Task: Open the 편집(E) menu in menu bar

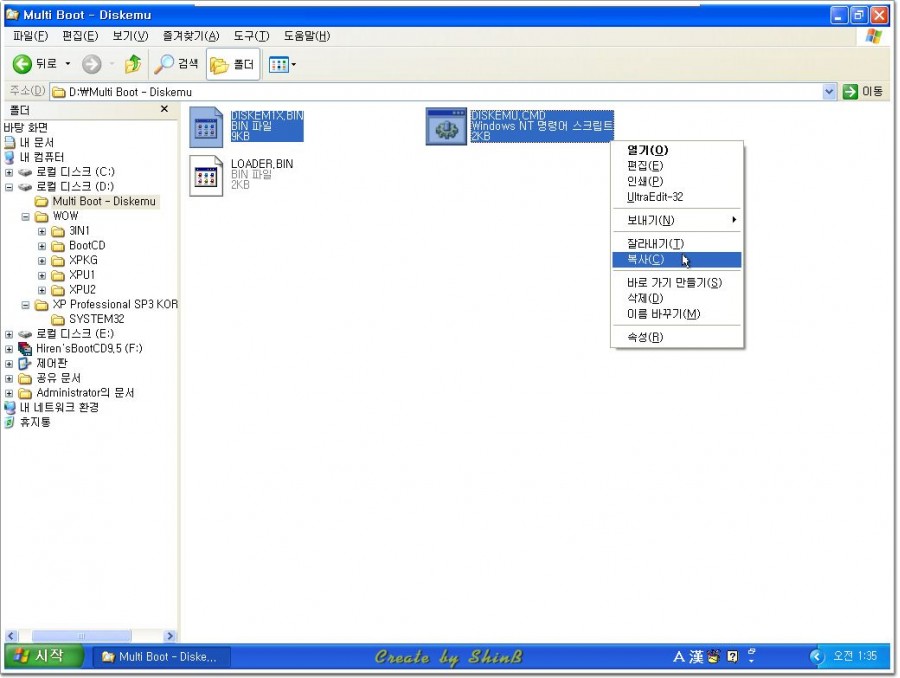Action: 80,36
